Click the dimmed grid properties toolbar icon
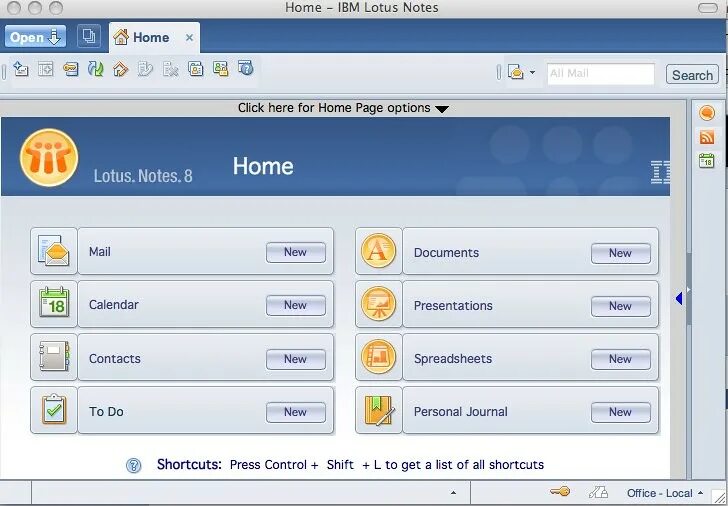This screenshot has height=506, width=728. [x=46, y=69]
